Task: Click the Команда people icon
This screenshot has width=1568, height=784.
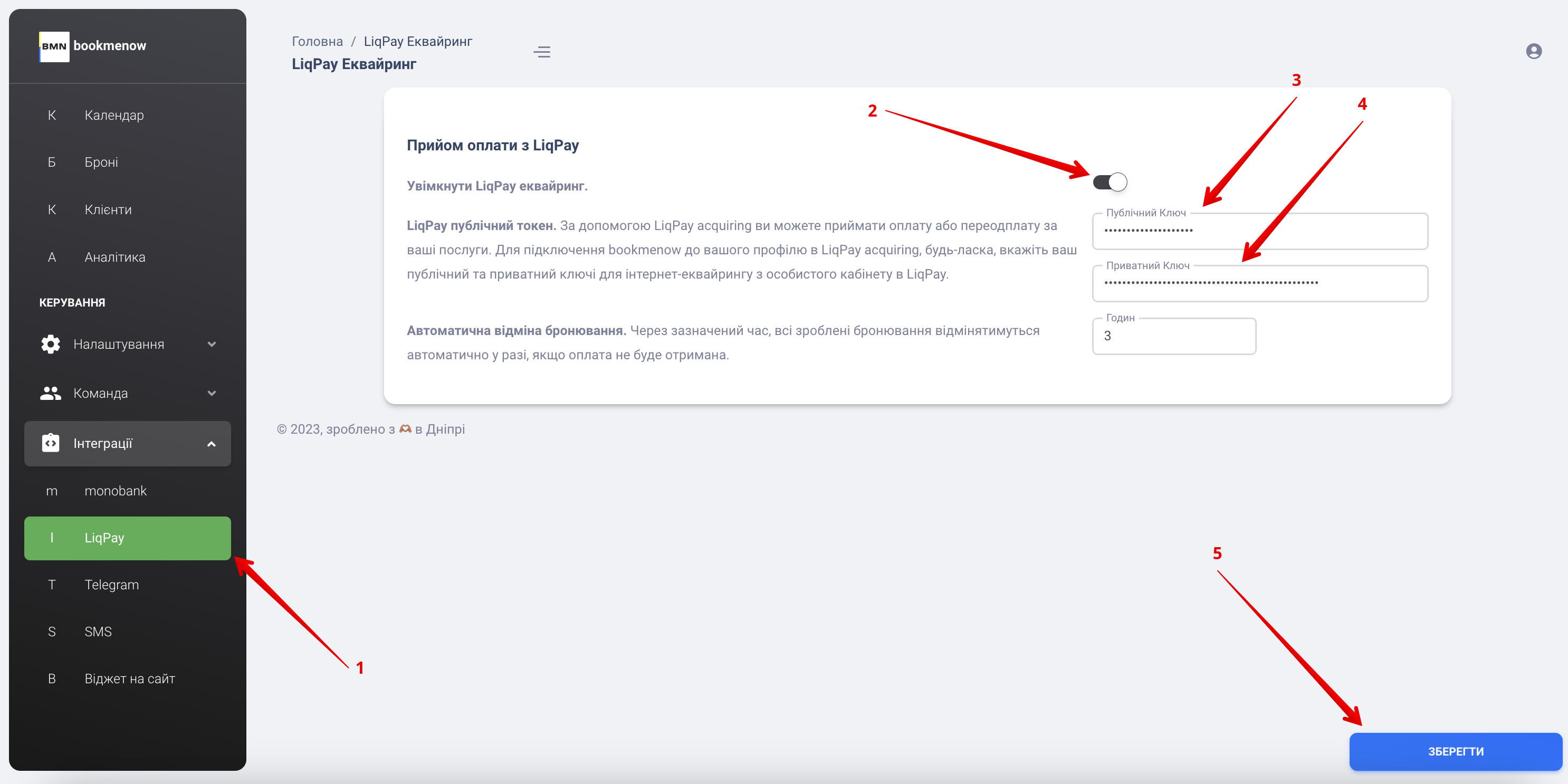Action: 51,393
